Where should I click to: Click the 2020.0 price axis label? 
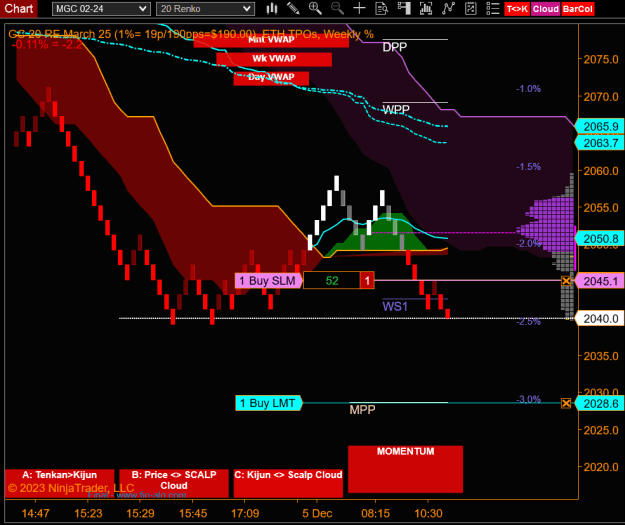tap(601, 467)
